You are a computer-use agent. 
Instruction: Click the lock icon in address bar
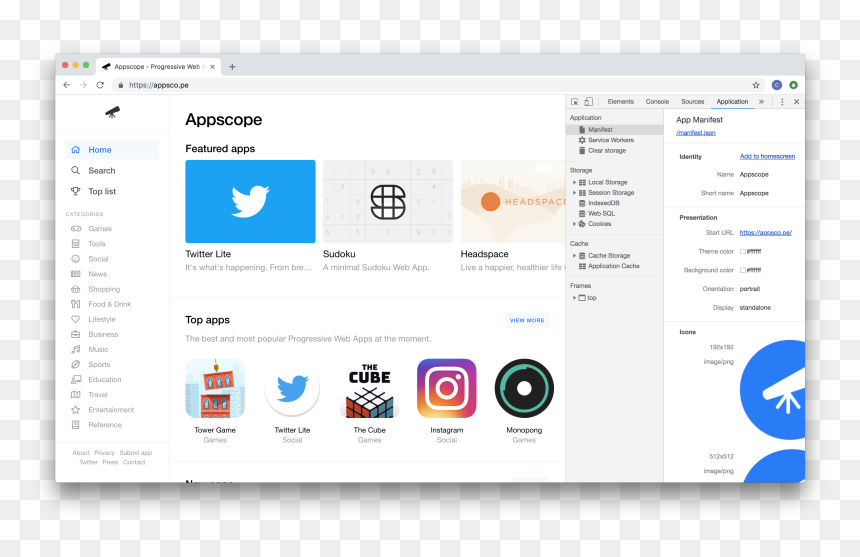[121, 85]
